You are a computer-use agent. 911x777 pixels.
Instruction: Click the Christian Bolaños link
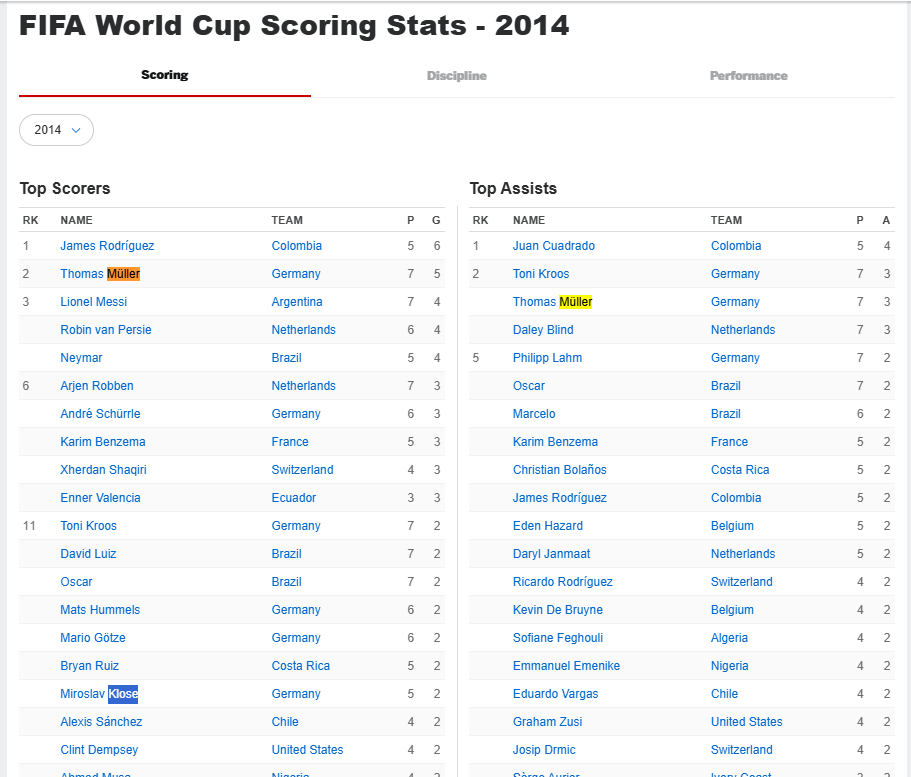559,470
